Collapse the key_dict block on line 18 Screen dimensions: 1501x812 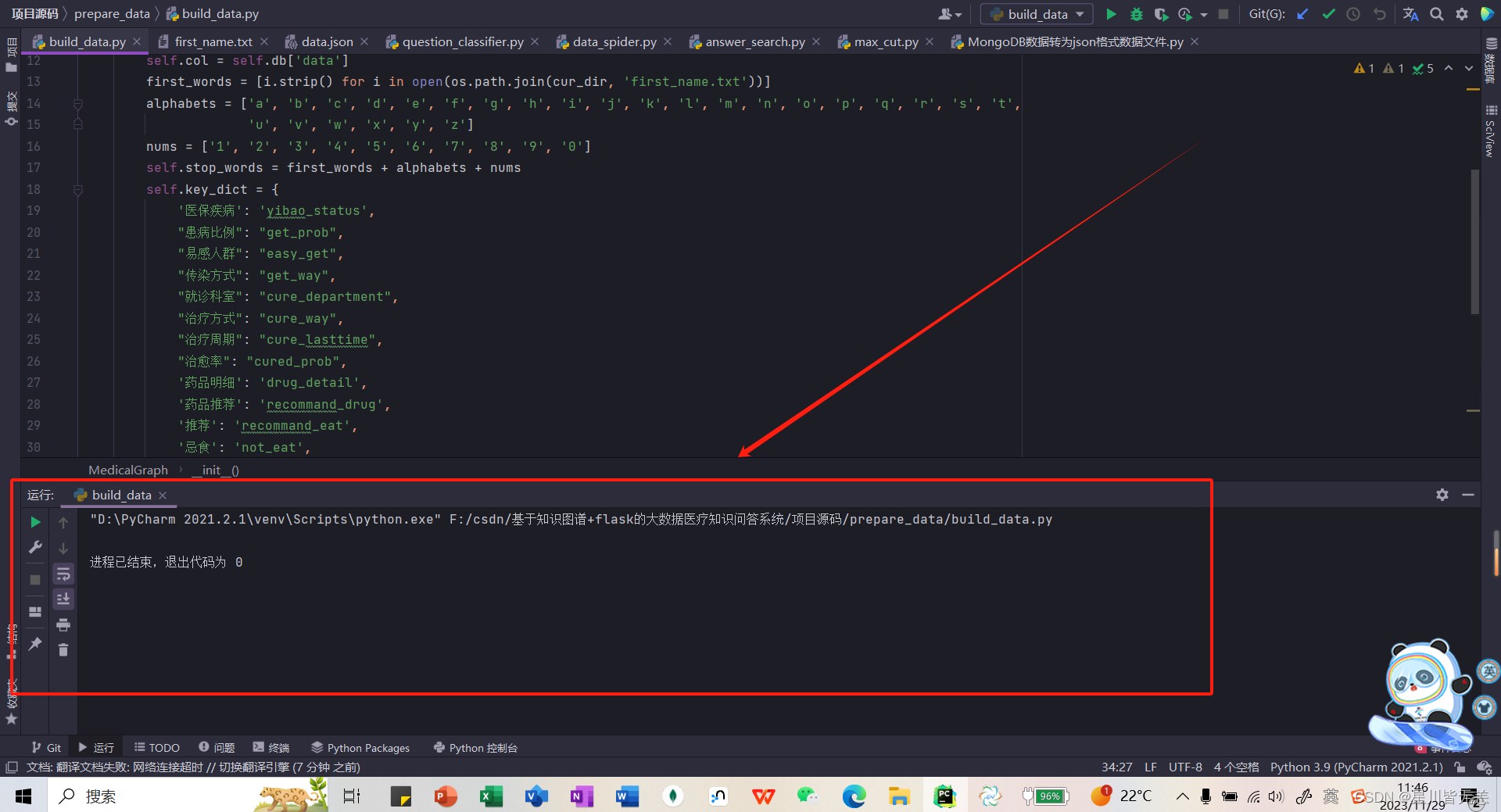(78, 190)
